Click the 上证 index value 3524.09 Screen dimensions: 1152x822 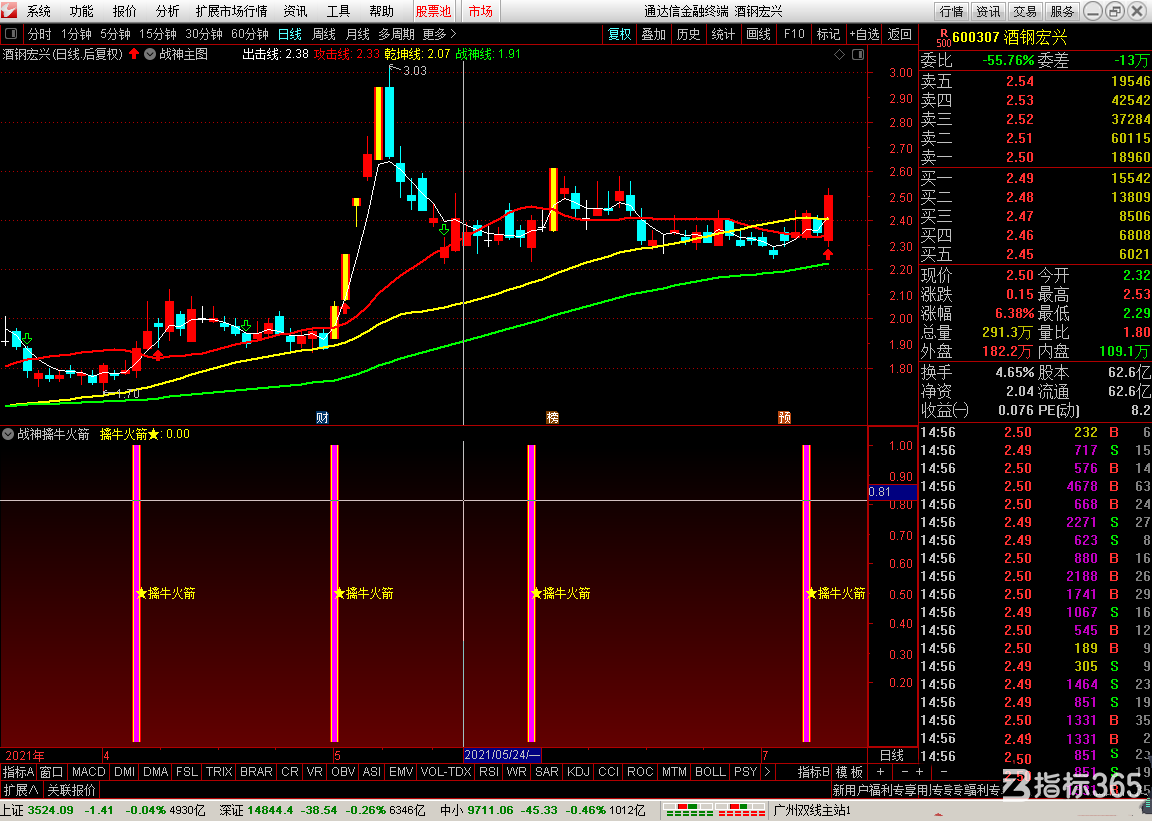click(51, 810)
